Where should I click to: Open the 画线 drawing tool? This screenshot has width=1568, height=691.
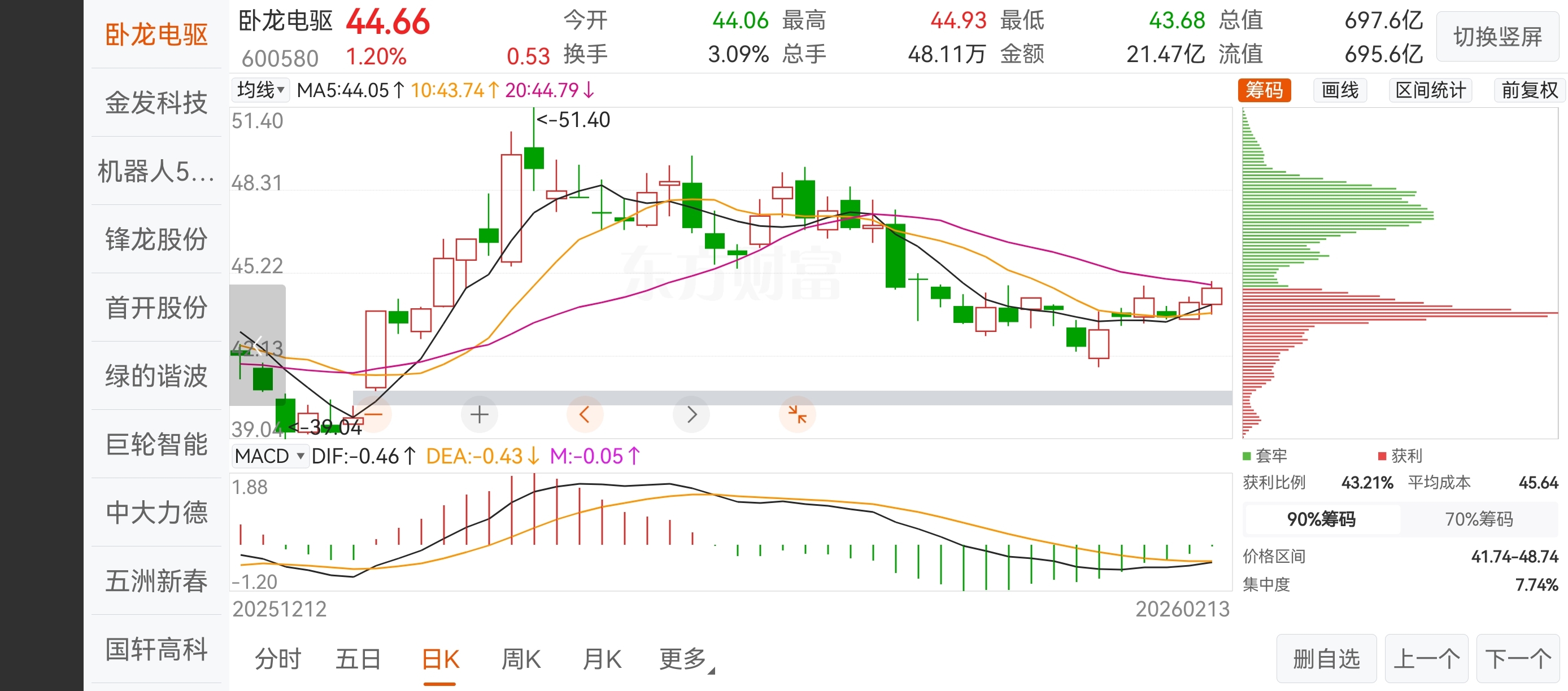[x=1340, y=91]
